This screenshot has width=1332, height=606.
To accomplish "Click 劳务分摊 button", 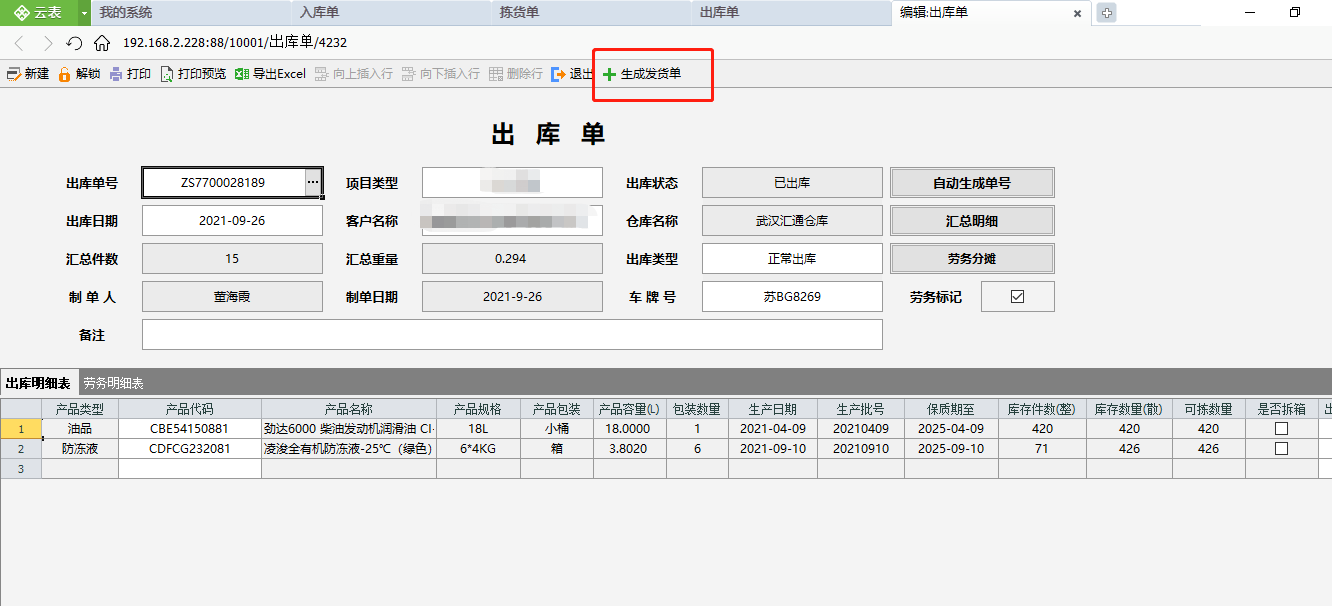I will [972, 259].
